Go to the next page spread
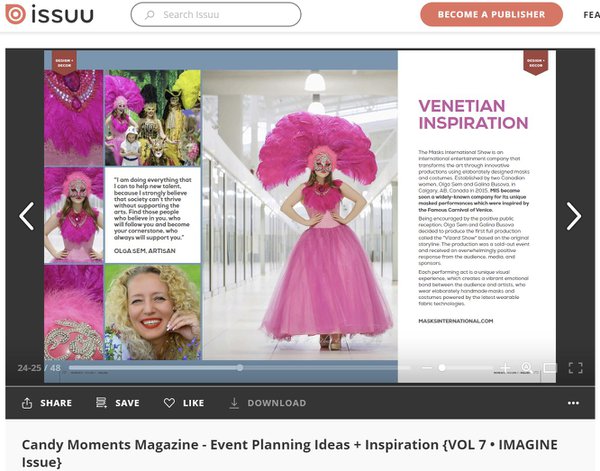The image size is (600, 471). pyautogui.click(x=574, y=216)
